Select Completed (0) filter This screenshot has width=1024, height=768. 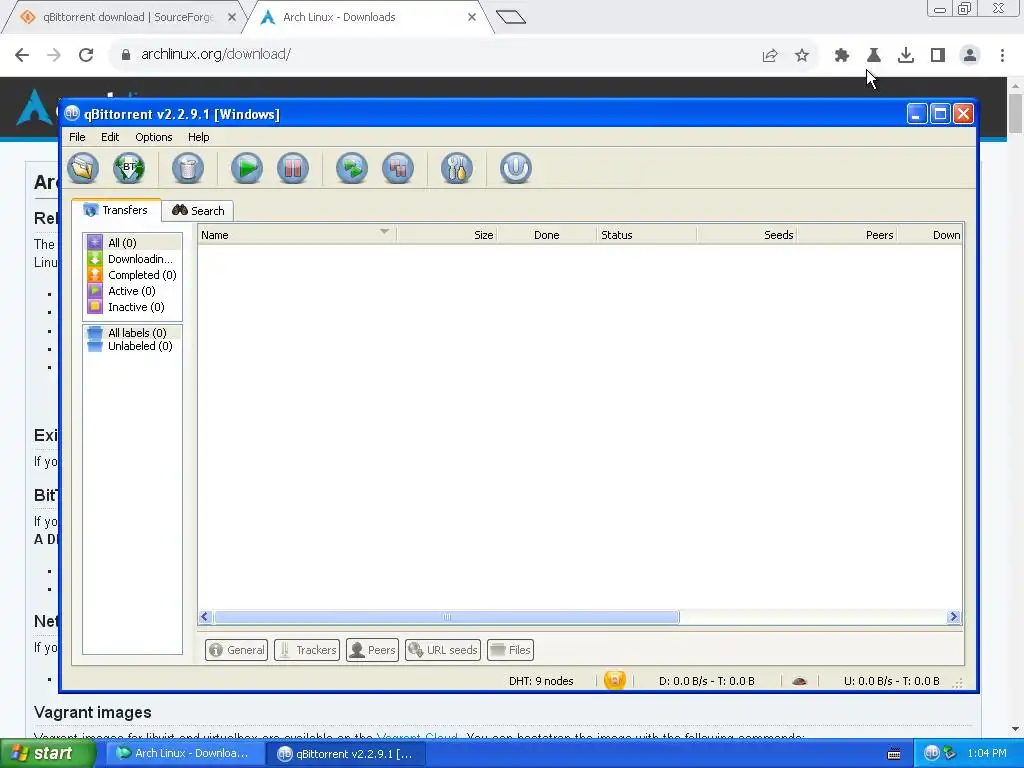click(133, 275)
